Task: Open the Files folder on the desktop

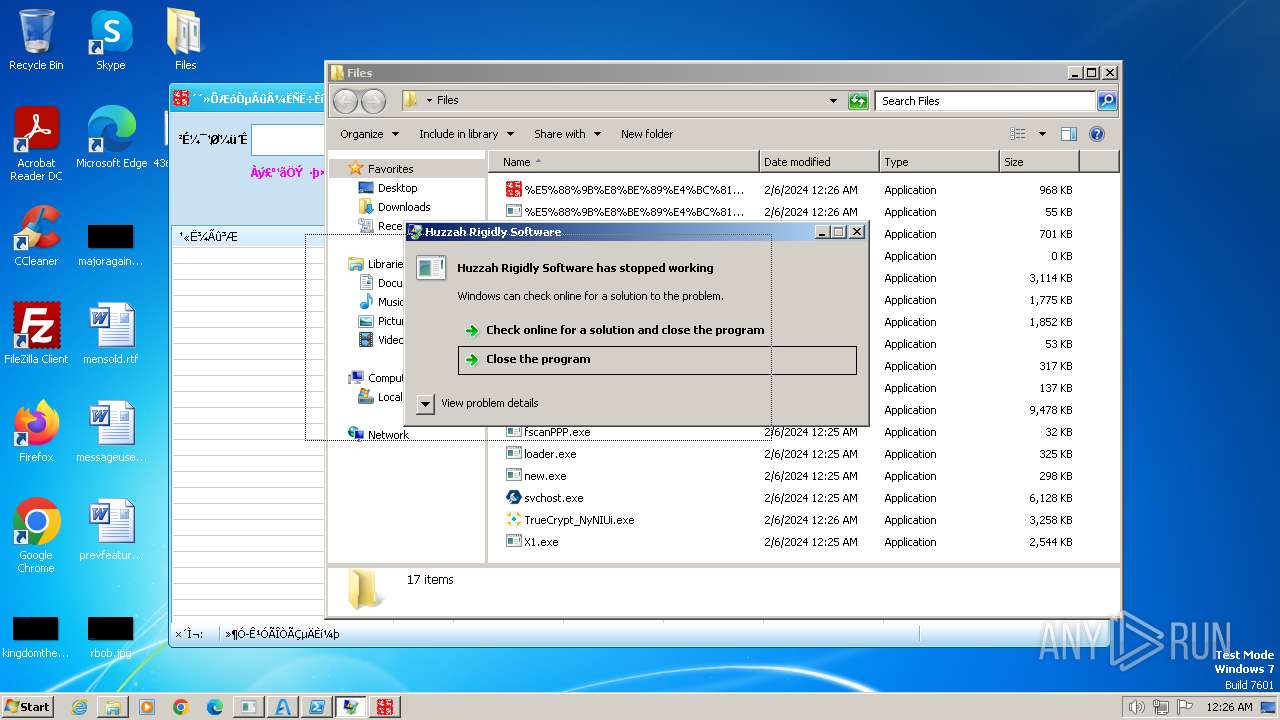Action: click(x=185, y=40)
